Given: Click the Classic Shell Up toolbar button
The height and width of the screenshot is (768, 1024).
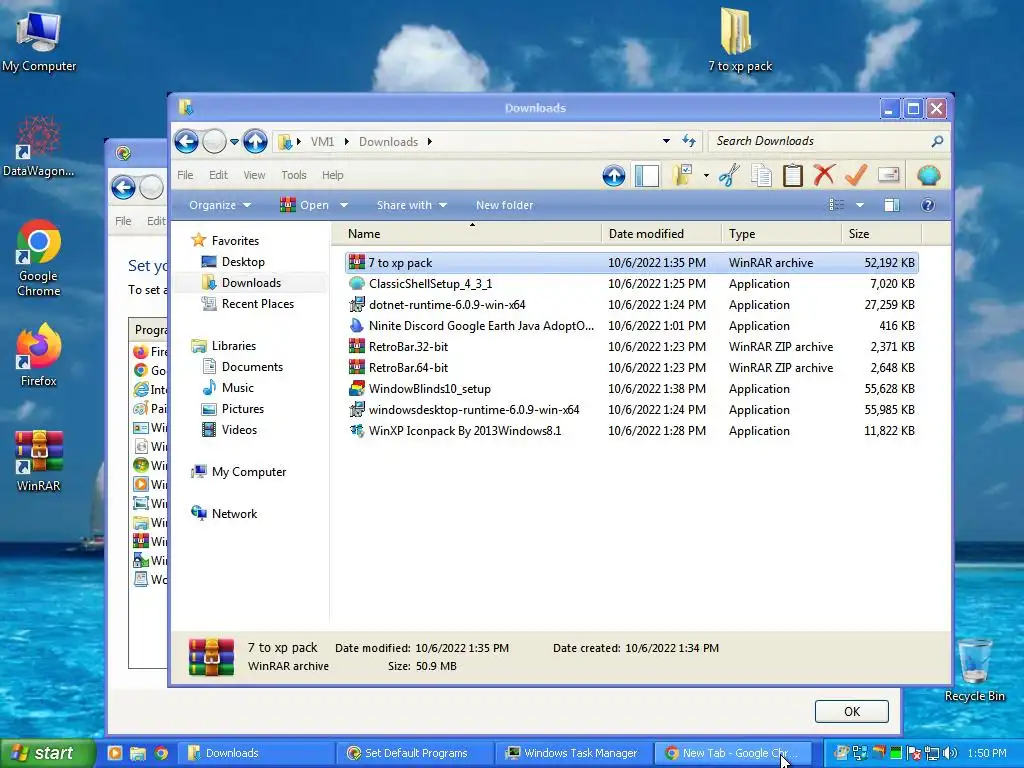Looking at the screenshot, I should click(x=613, y=175).
